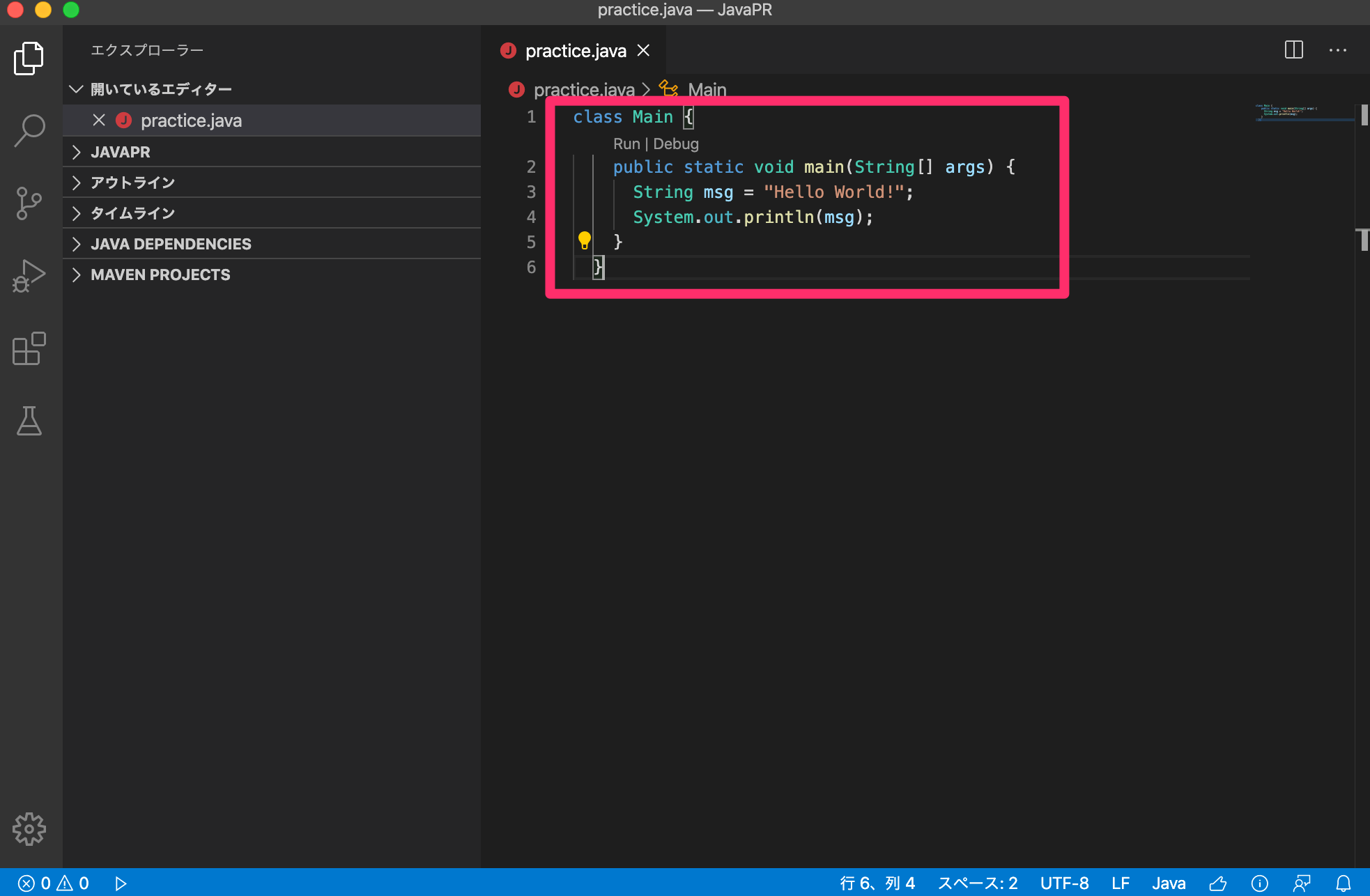Open the Test flask view
This screenshot has height=896, width=1370.
pos(29,421)
